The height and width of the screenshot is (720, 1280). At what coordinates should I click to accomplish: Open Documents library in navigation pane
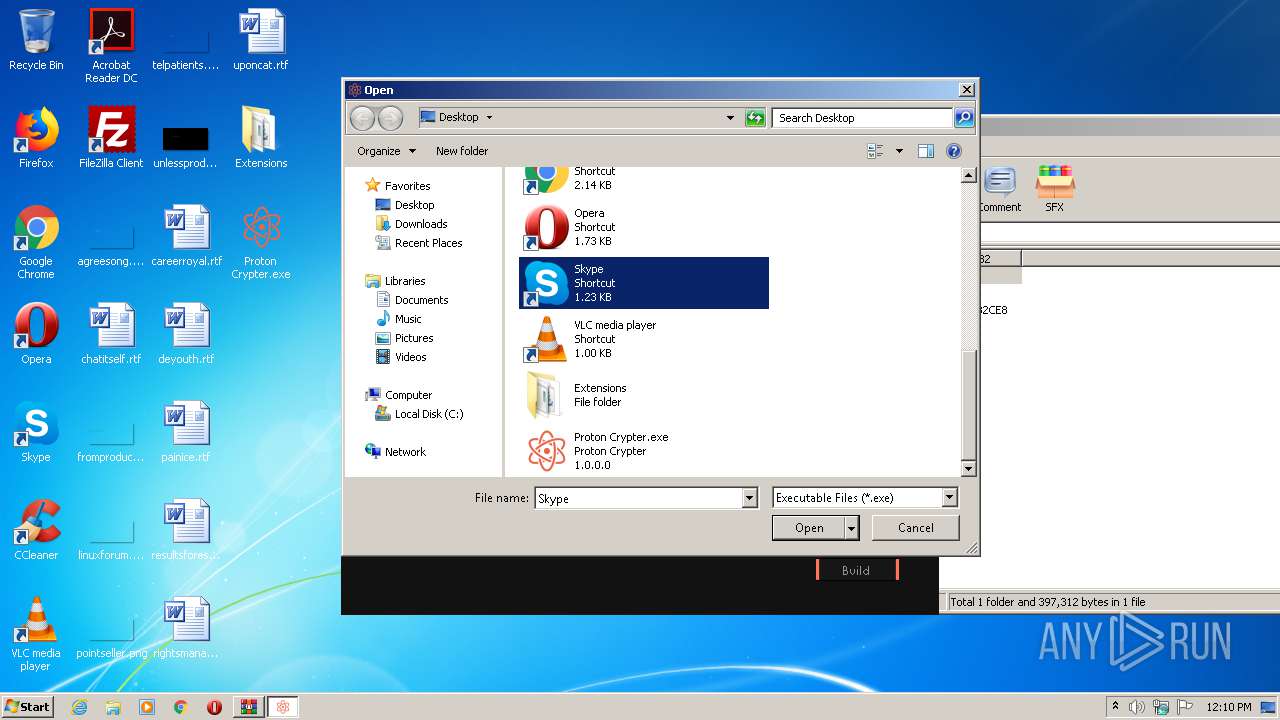click(x=421, y=300)
